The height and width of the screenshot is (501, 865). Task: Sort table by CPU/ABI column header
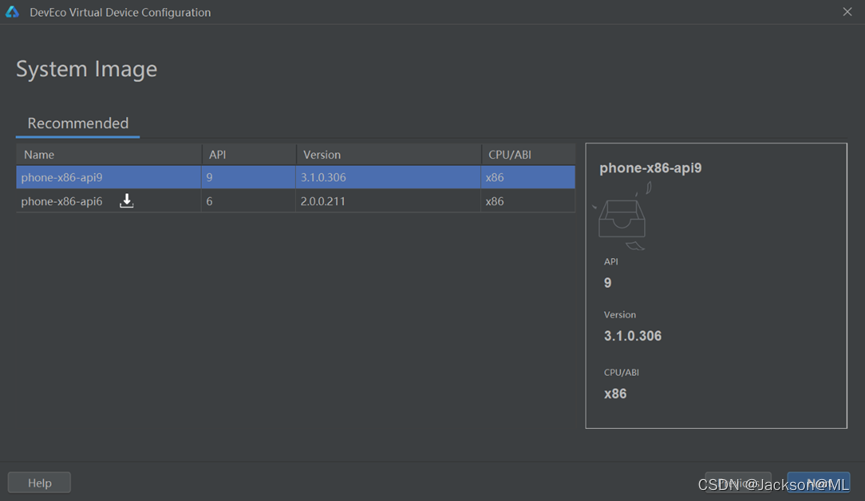[x=528, y=154]
